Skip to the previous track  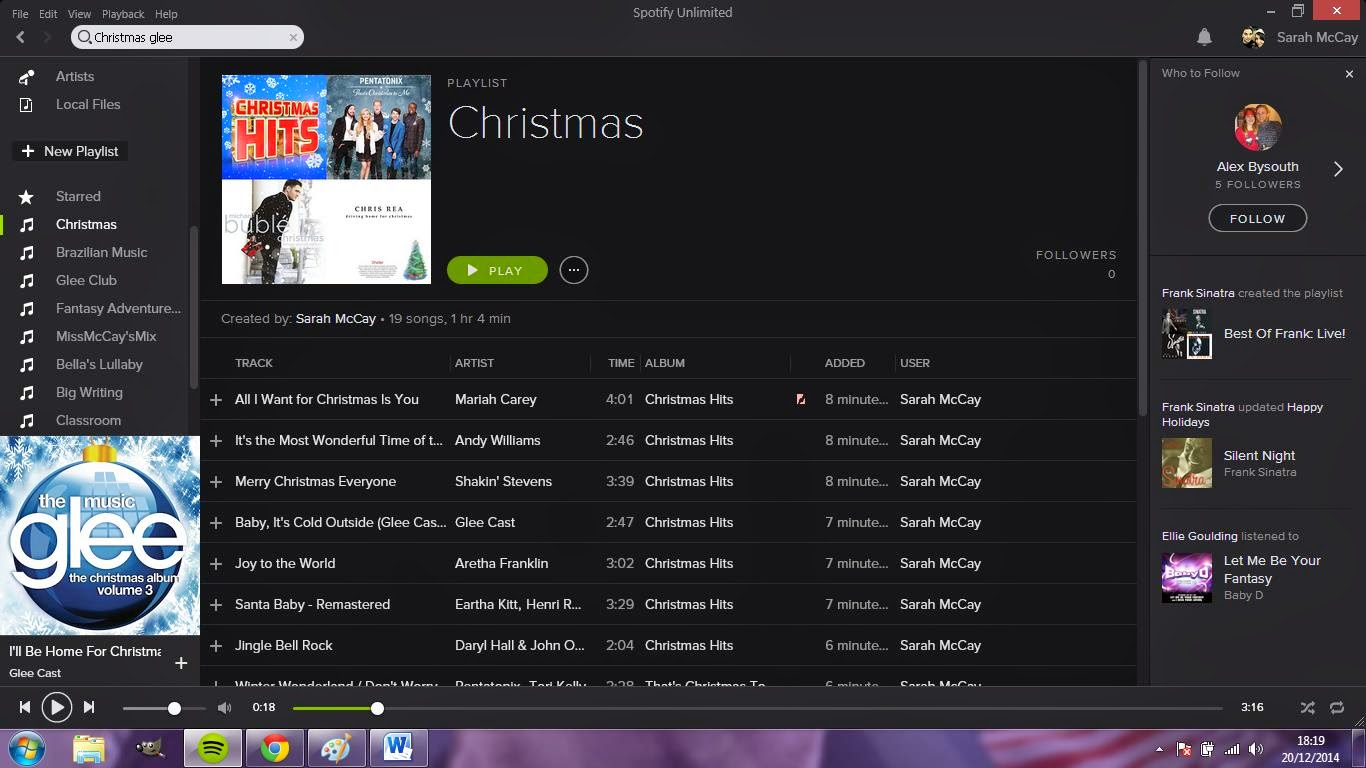(x=25, y=707)
